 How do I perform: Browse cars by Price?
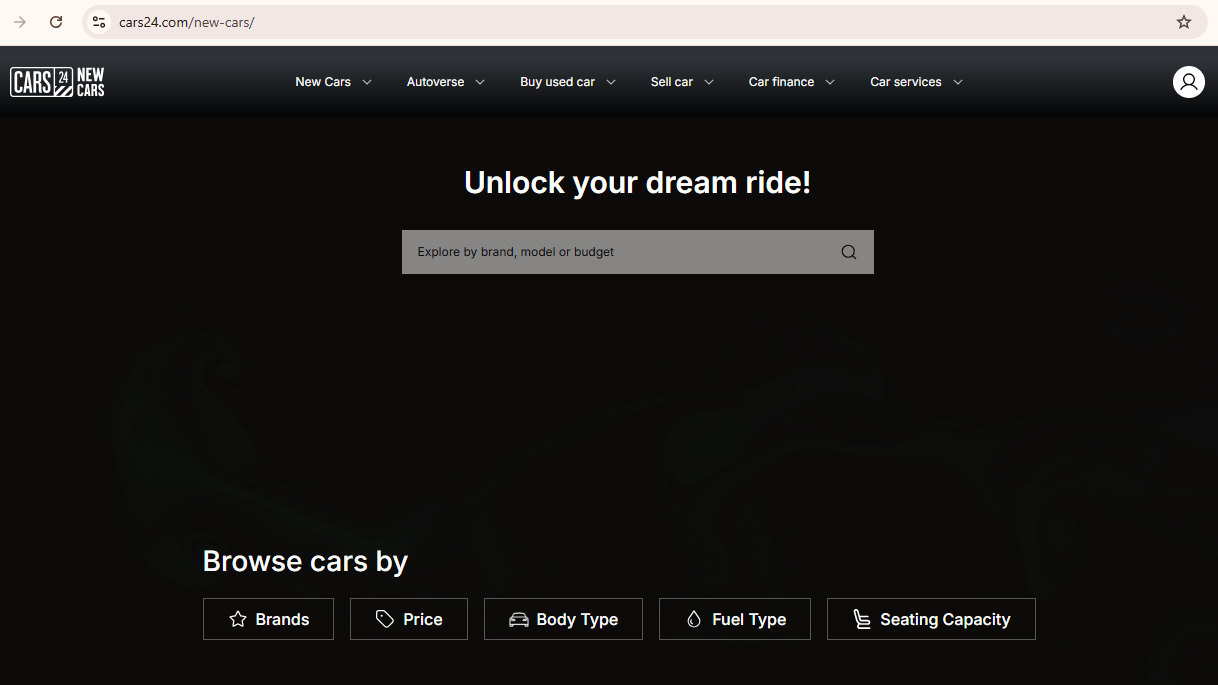409,619
